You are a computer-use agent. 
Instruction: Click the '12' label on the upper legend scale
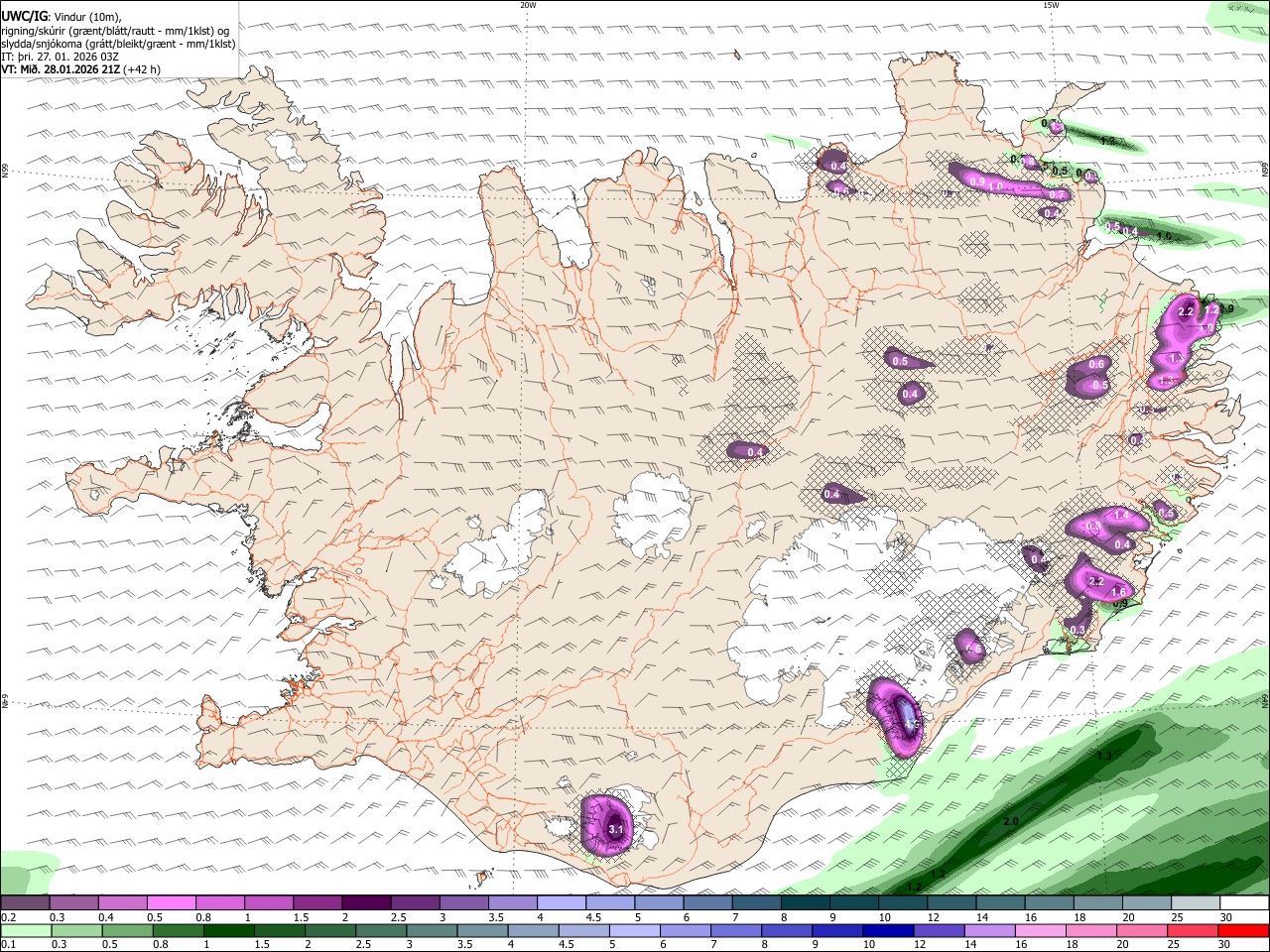[932, 917]
